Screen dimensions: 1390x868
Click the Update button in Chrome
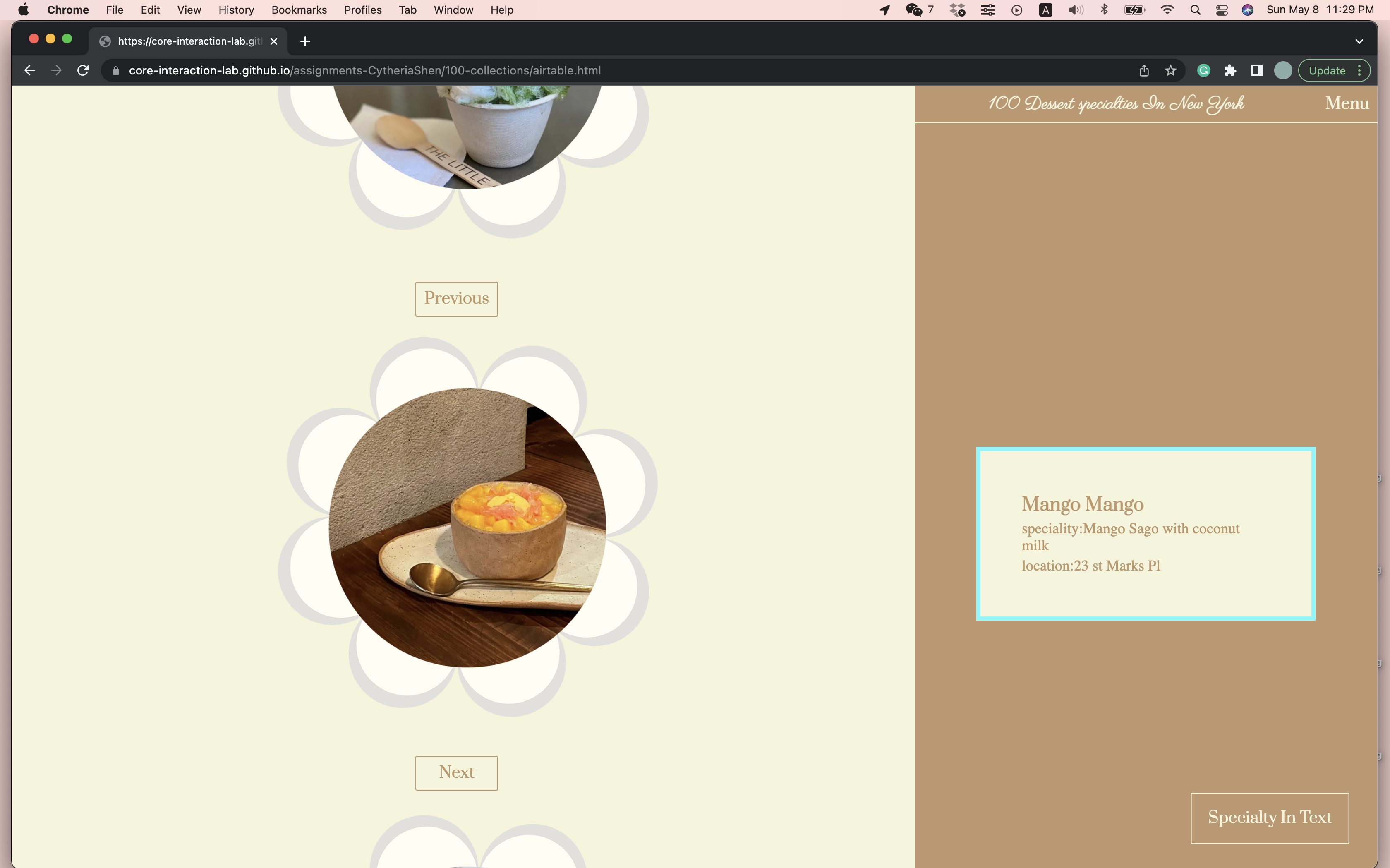[1327, 71]
